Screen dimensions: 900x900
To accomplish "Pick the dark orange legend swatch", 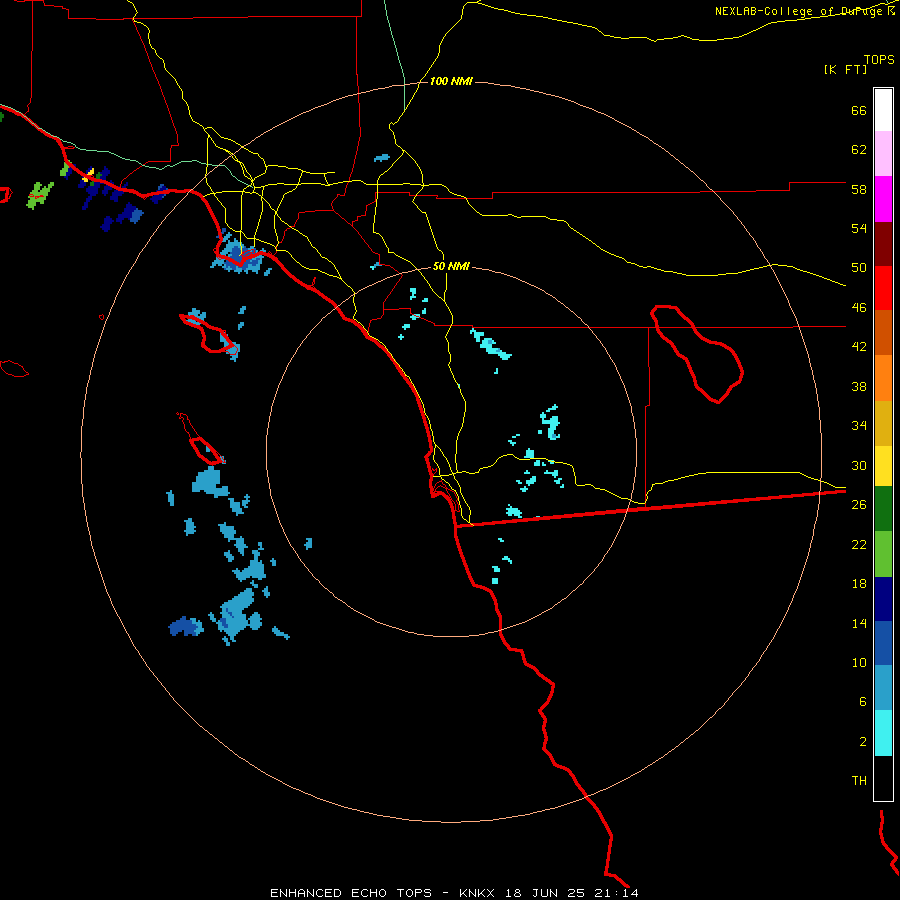I will (883, 333).
